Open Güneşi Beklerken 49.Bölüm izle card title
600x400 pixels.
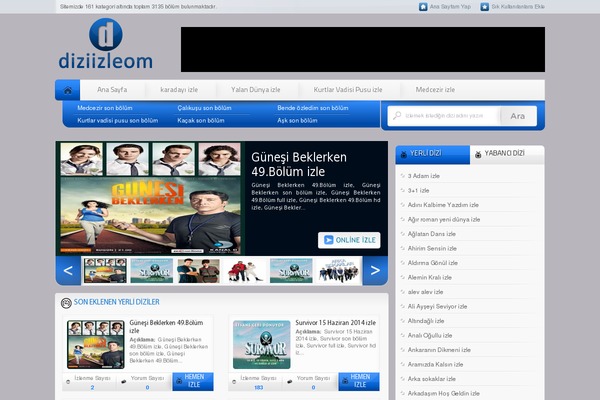pyautogui.click(x=166, y=327)
